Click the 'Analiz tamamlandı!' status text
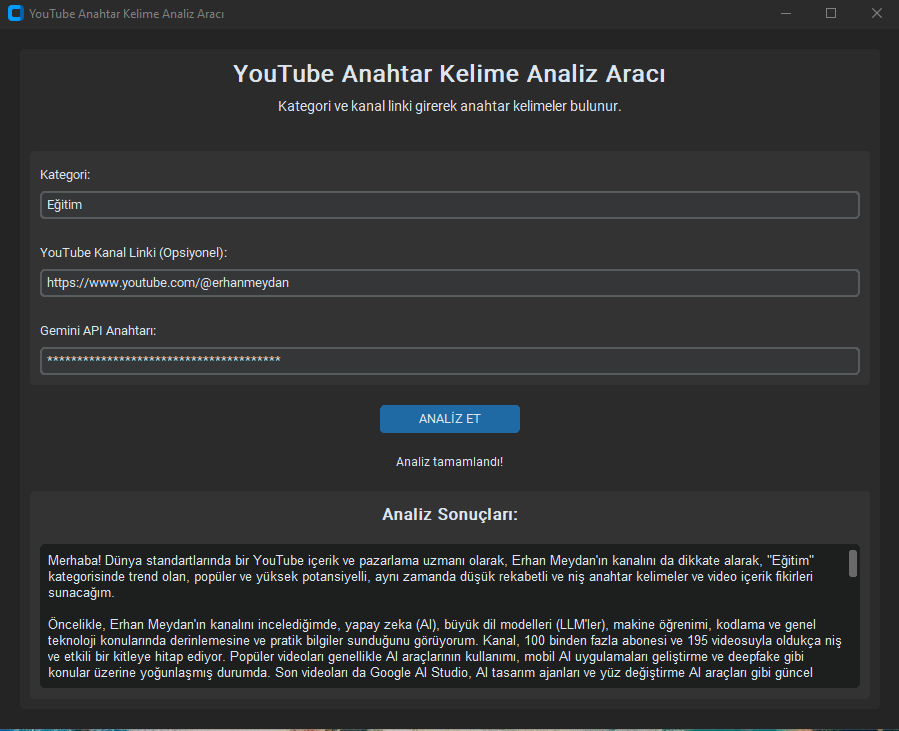The image size is (899, 731). tap(450, 462)
